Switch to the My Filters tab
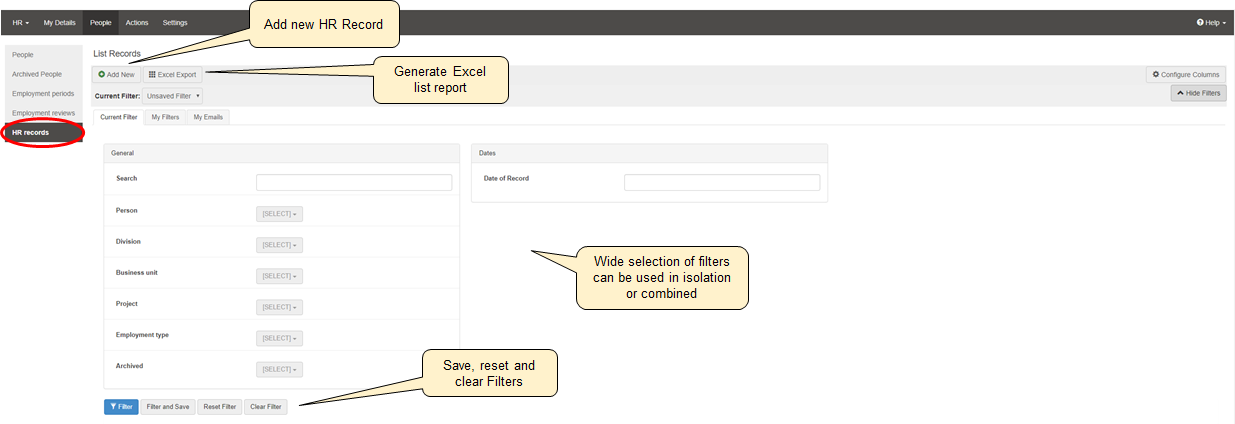Image resolution: width=1235 pixels, height=424 pixels. coord(165,117)
